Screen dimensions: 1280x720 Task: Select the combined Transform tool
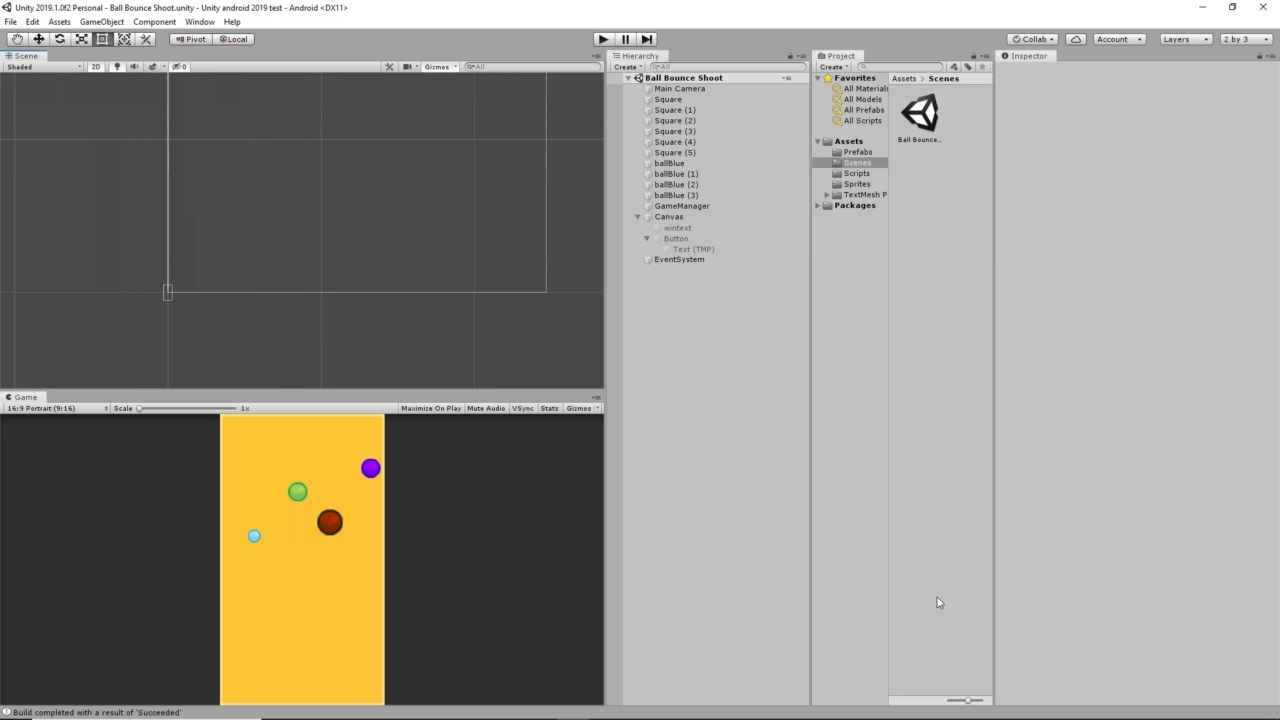(124, 39)
